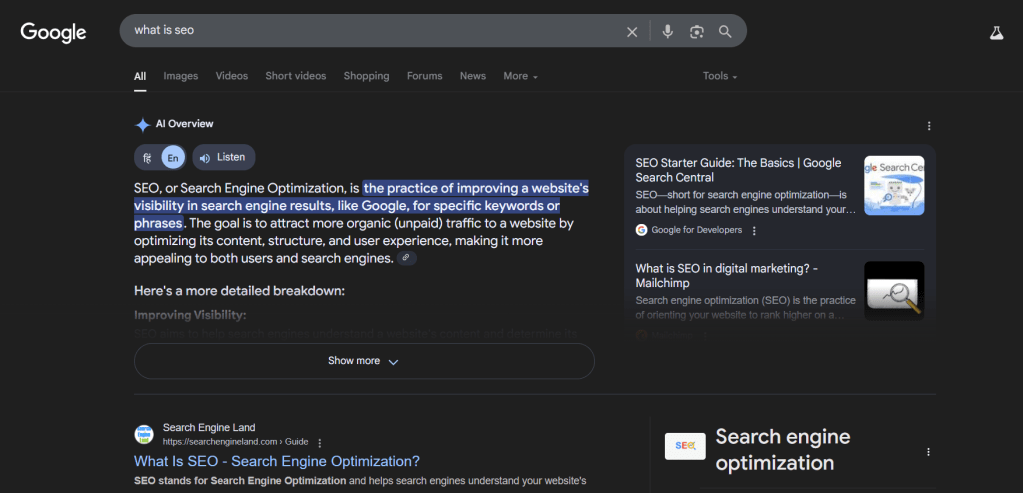Image resolution: width=1023 pixels, height=493 pixels.
Task: Open AI Overview three-dot options menu
Action: coord(929,126)
